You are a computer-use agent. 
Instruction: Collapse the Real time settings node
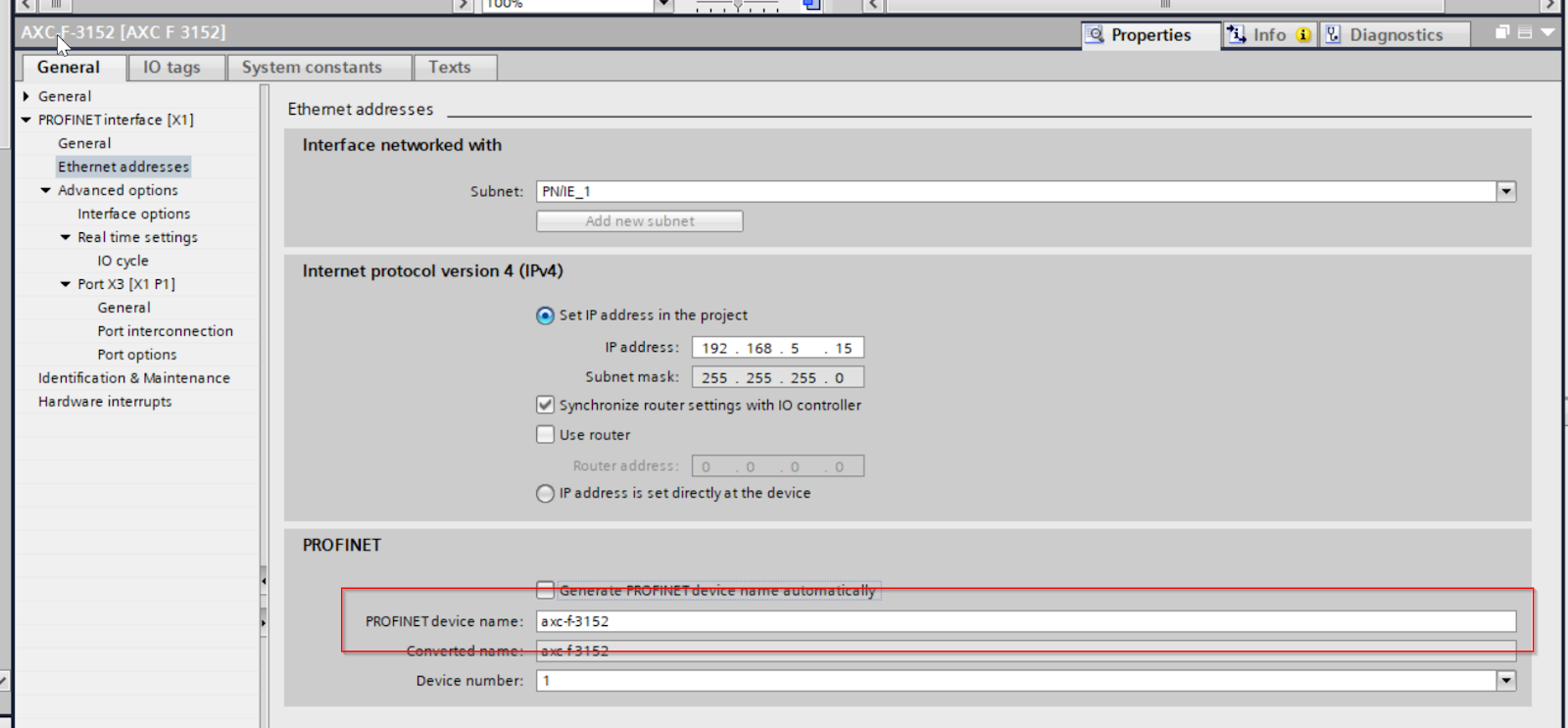coord(66,237)
